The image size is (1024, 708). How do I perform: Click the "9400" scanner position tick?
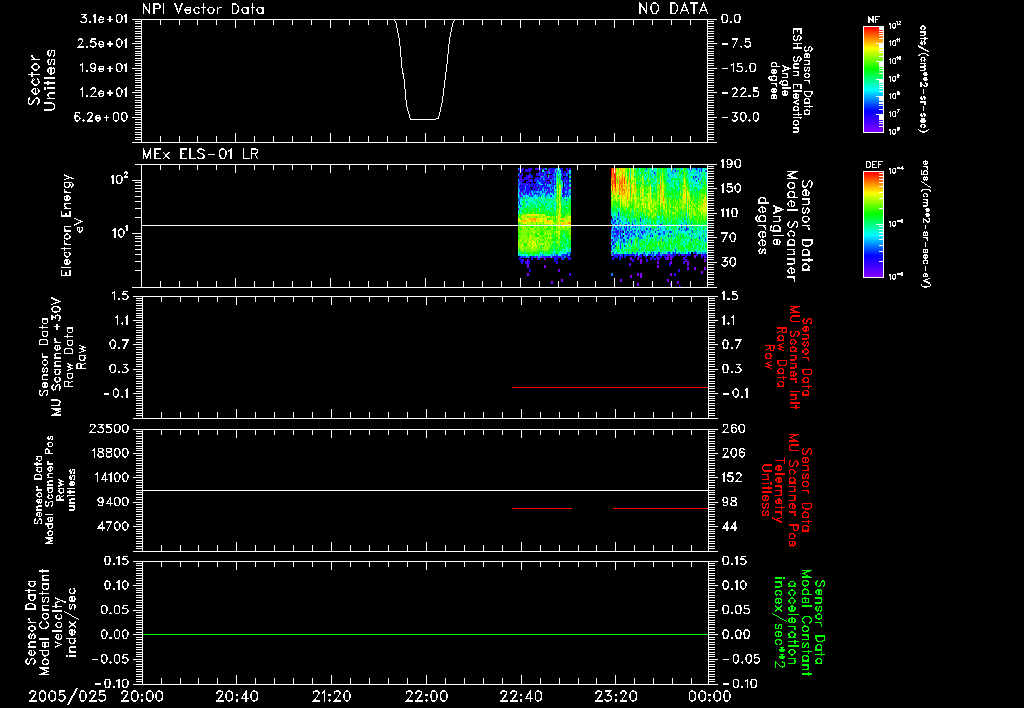pos(113,502)
